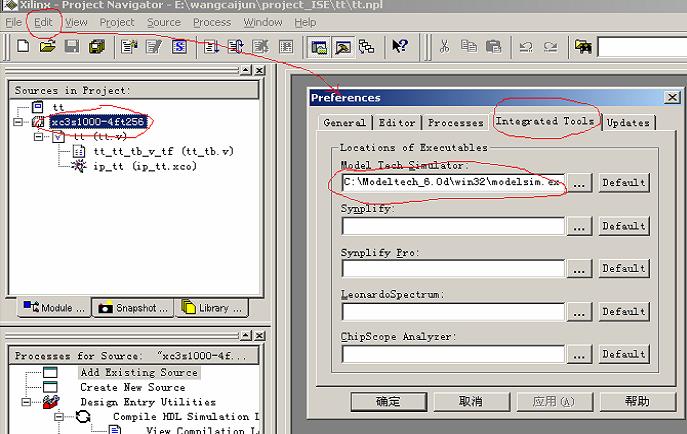The width and height of the screenshot is (687, 434).
Task: Click the Synplify path field
Action: point(453,226)
